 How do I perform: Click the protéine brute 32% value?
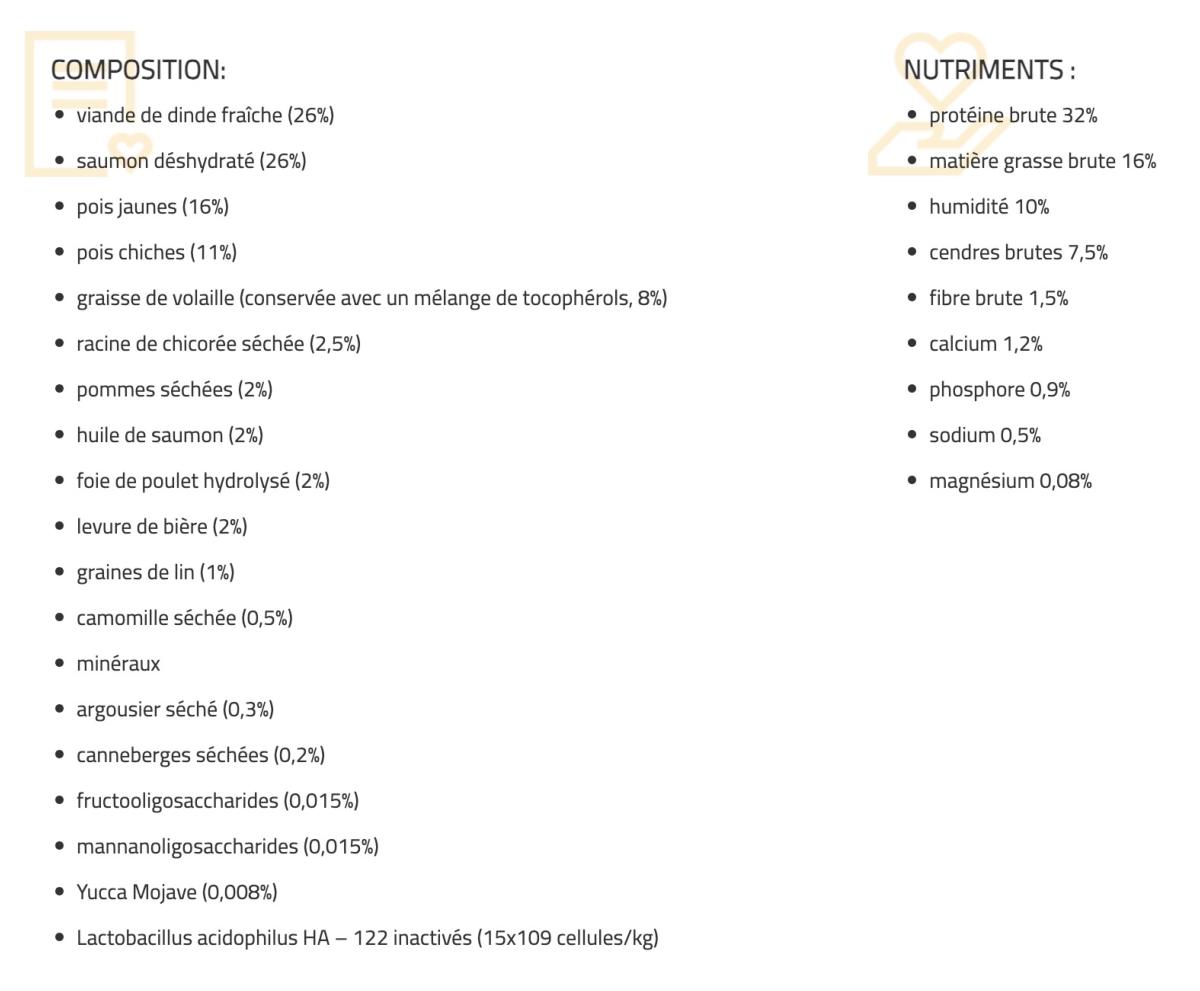(x=1012, y=116)
